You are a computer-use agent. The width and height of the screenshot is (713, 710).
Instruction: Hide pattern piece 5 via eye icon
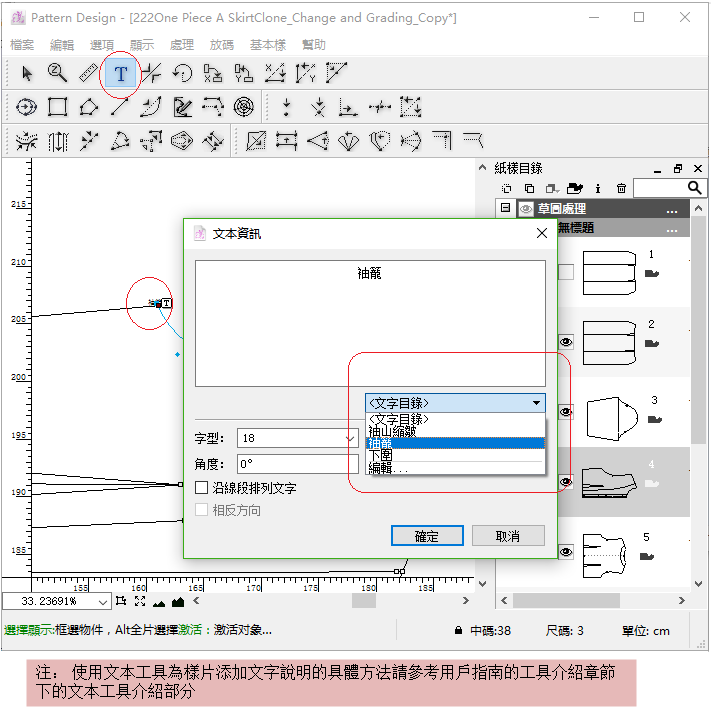pyautogui.click(x=566, y=551)
